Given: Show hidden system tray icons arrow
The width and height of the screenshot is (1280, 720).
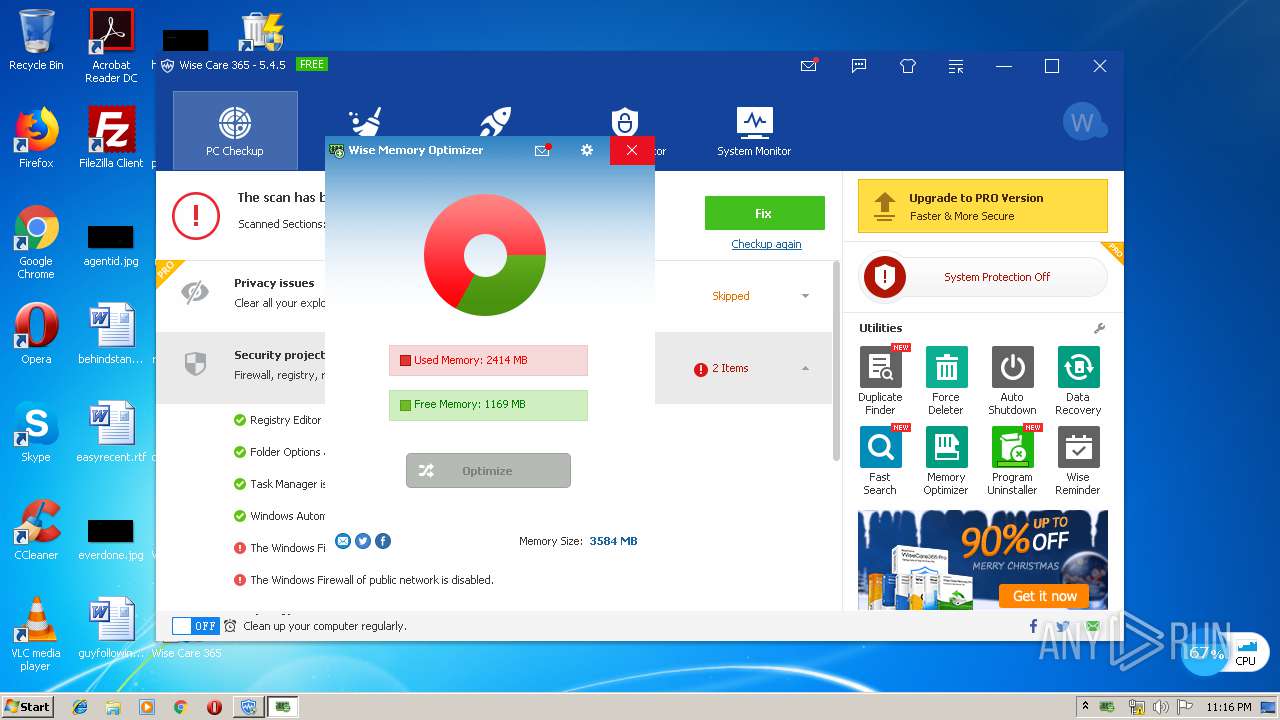Looking at the screenshot, I should tap(1086, 707).
